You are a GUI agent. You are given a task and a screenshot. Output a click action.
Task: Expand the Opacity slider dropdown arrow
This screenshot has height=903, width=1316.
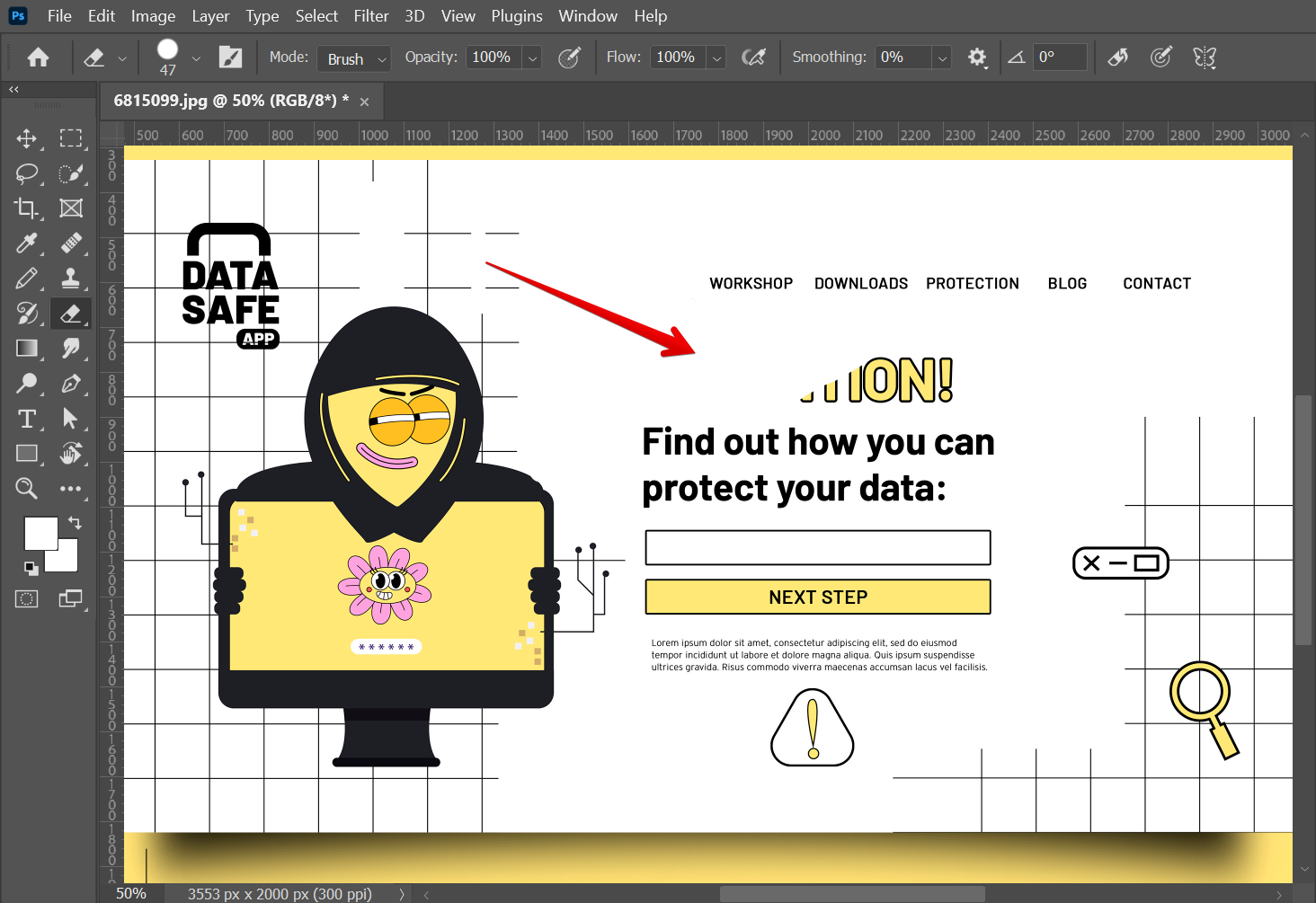pyautogui.click(x=532, y=58)
